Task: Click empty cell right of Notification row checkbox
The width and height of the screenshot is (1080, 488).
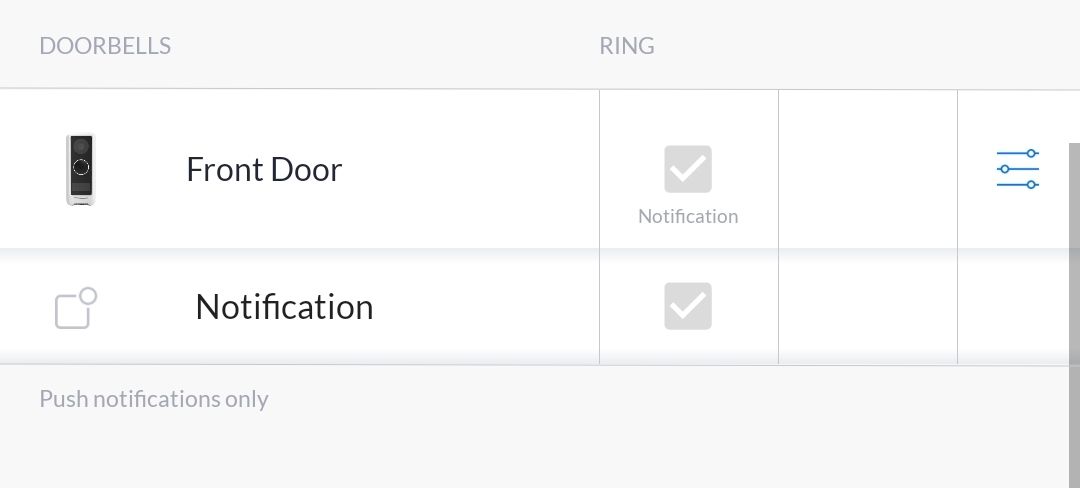Action: (x=868, y=306)
